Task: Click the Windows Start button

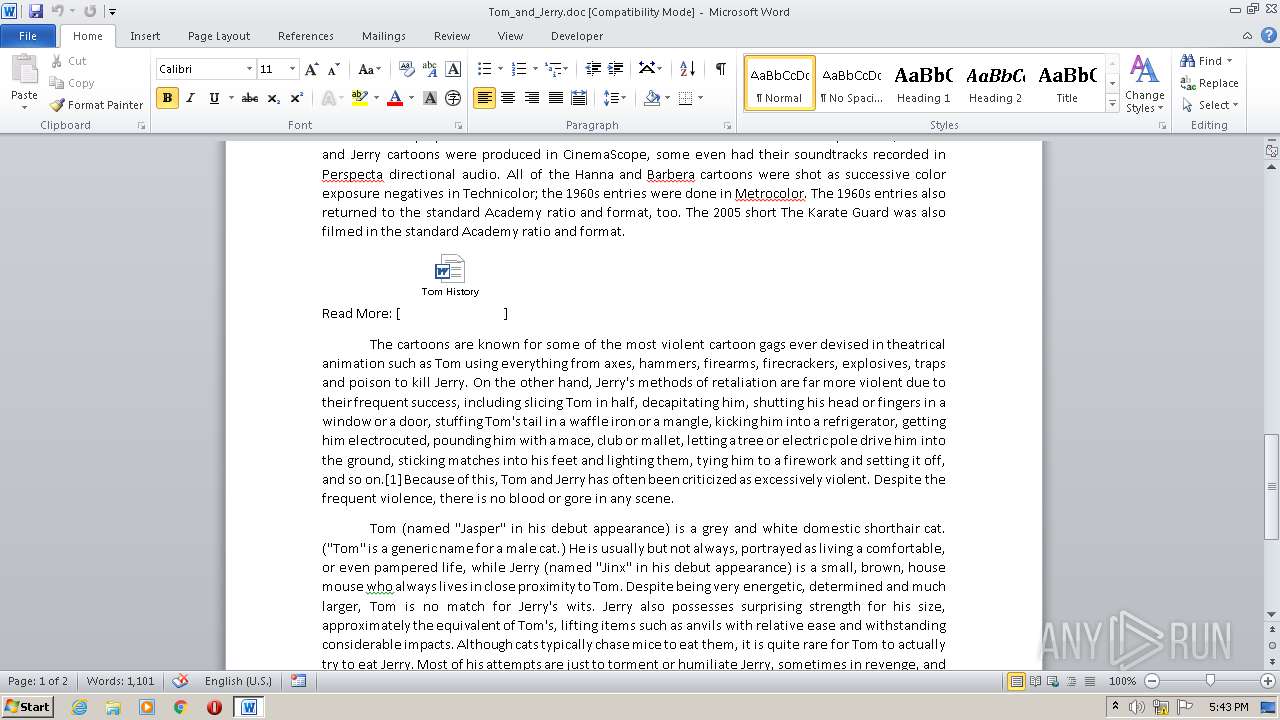Action: (x=28, y=706)
